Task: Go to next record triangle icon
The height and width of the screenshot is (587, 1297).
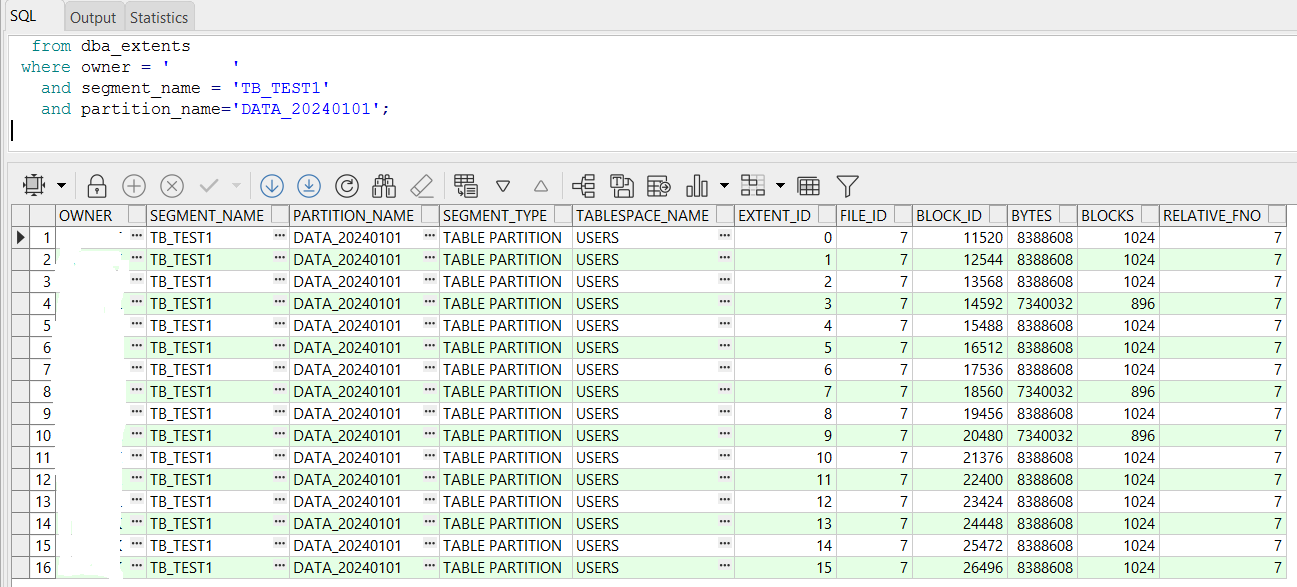Action: pos(503,186)
